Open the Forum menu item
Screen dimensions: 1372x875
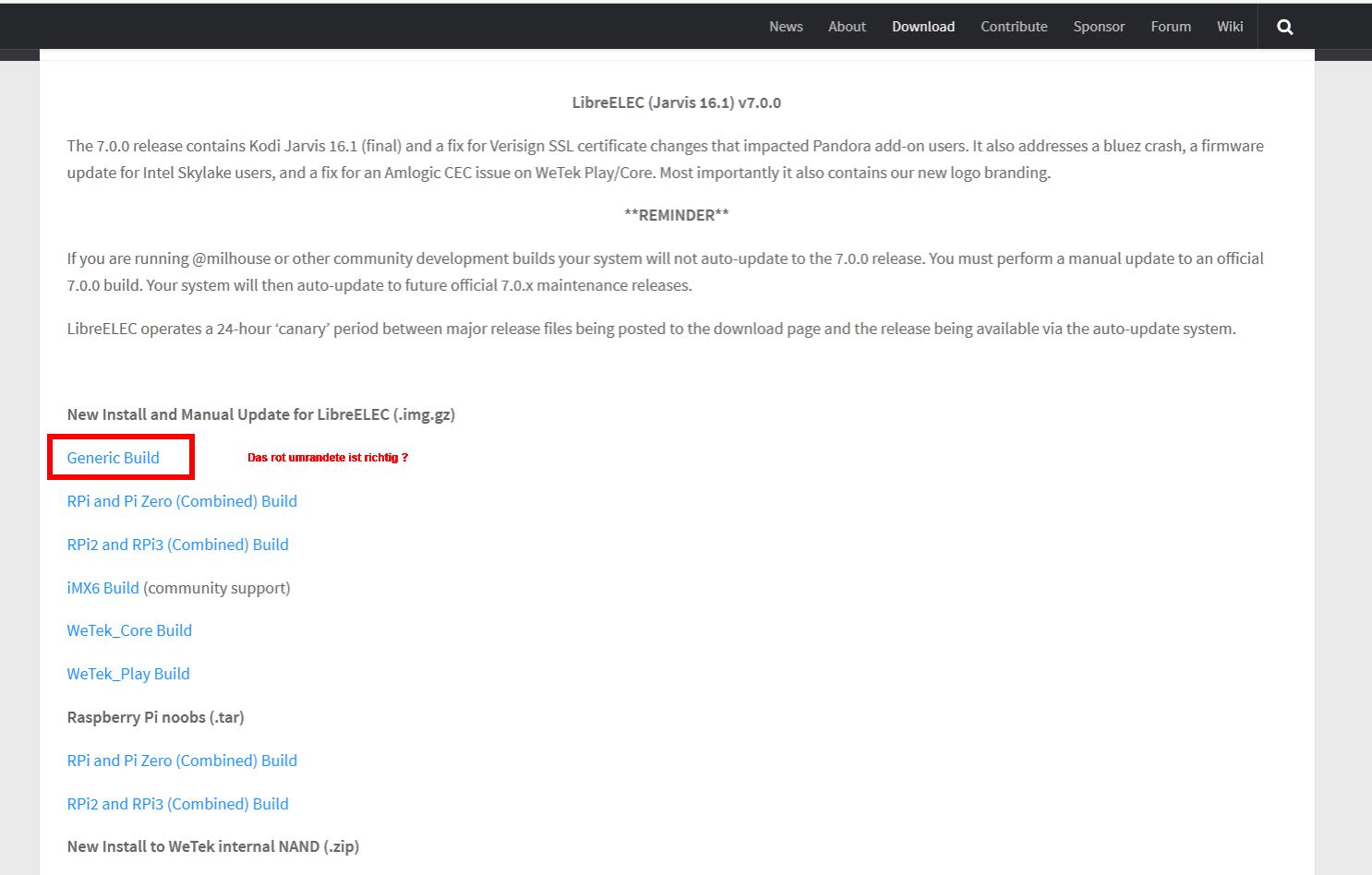[1171, 27]
